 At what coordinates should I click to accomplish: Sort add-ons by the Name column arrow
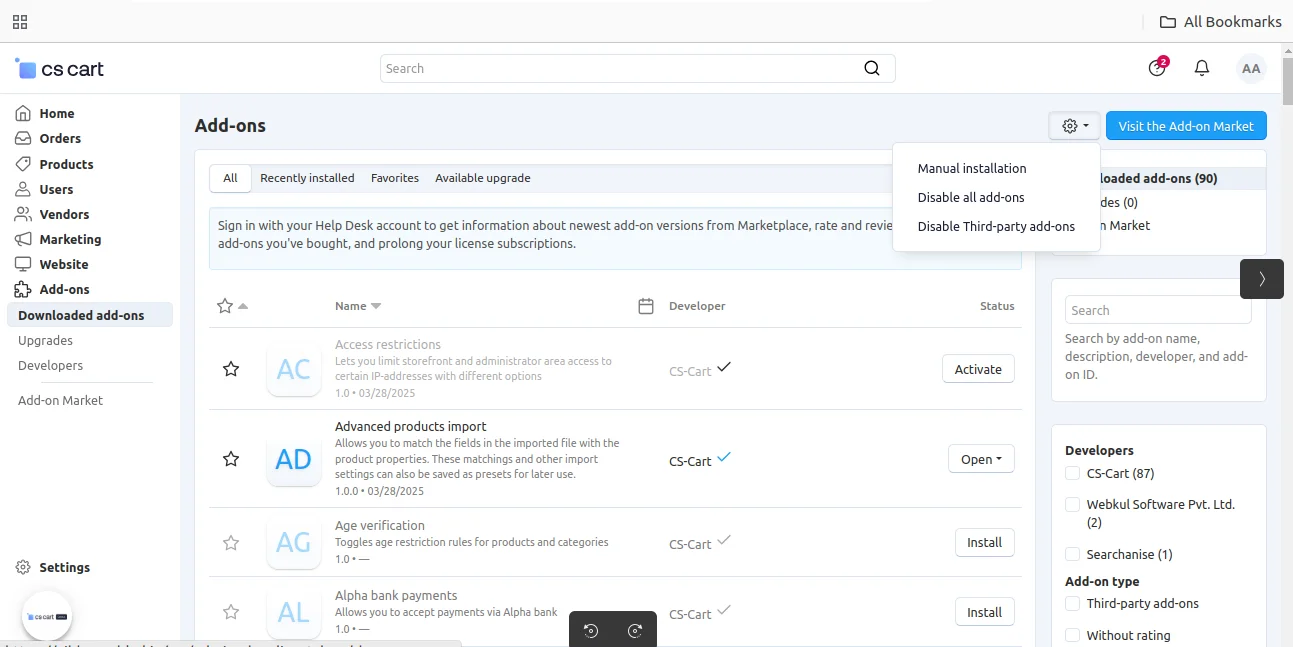point(376,306)
